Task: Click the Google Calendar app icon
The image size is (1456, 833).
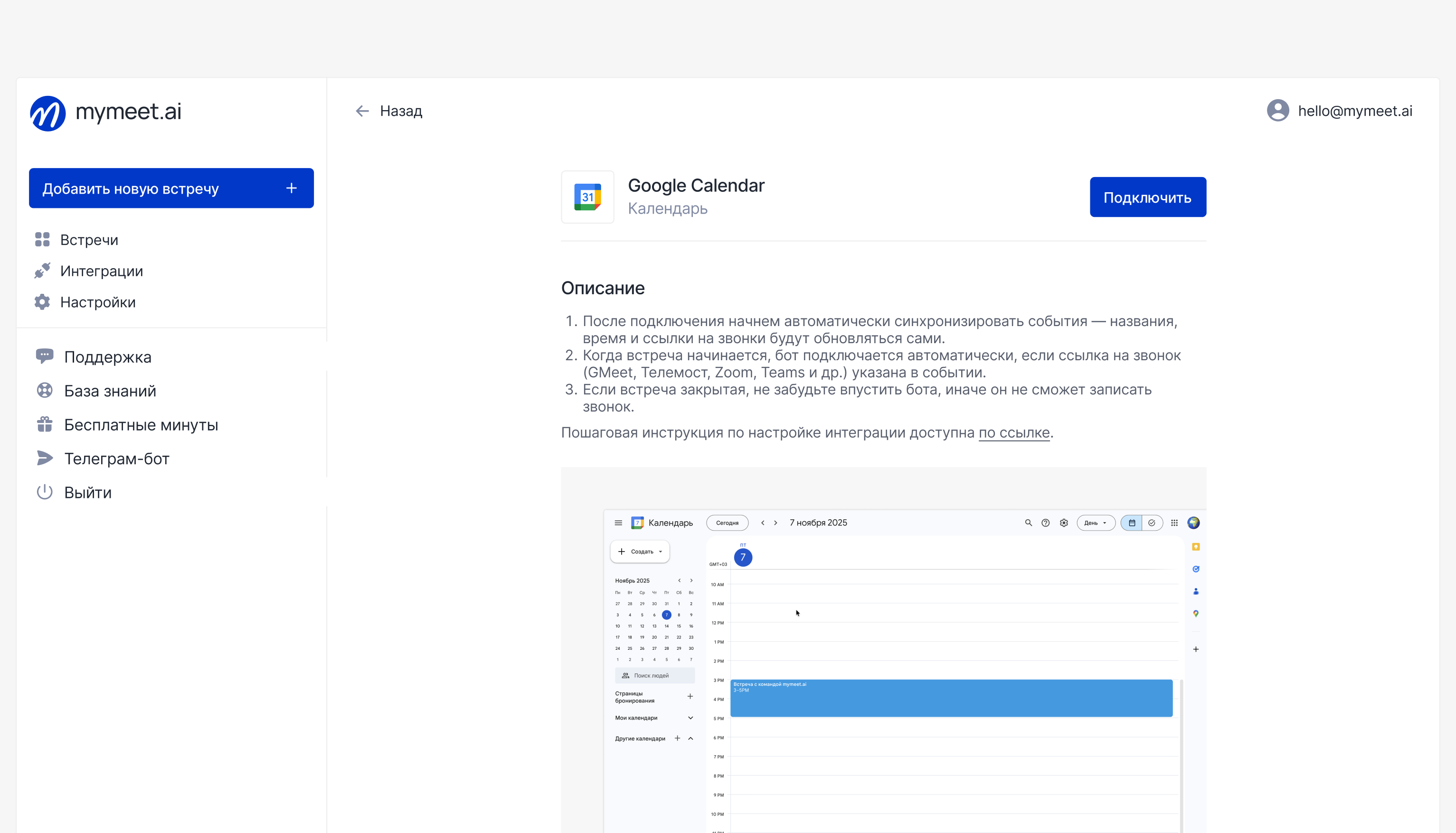Action: tap(587, 197)
